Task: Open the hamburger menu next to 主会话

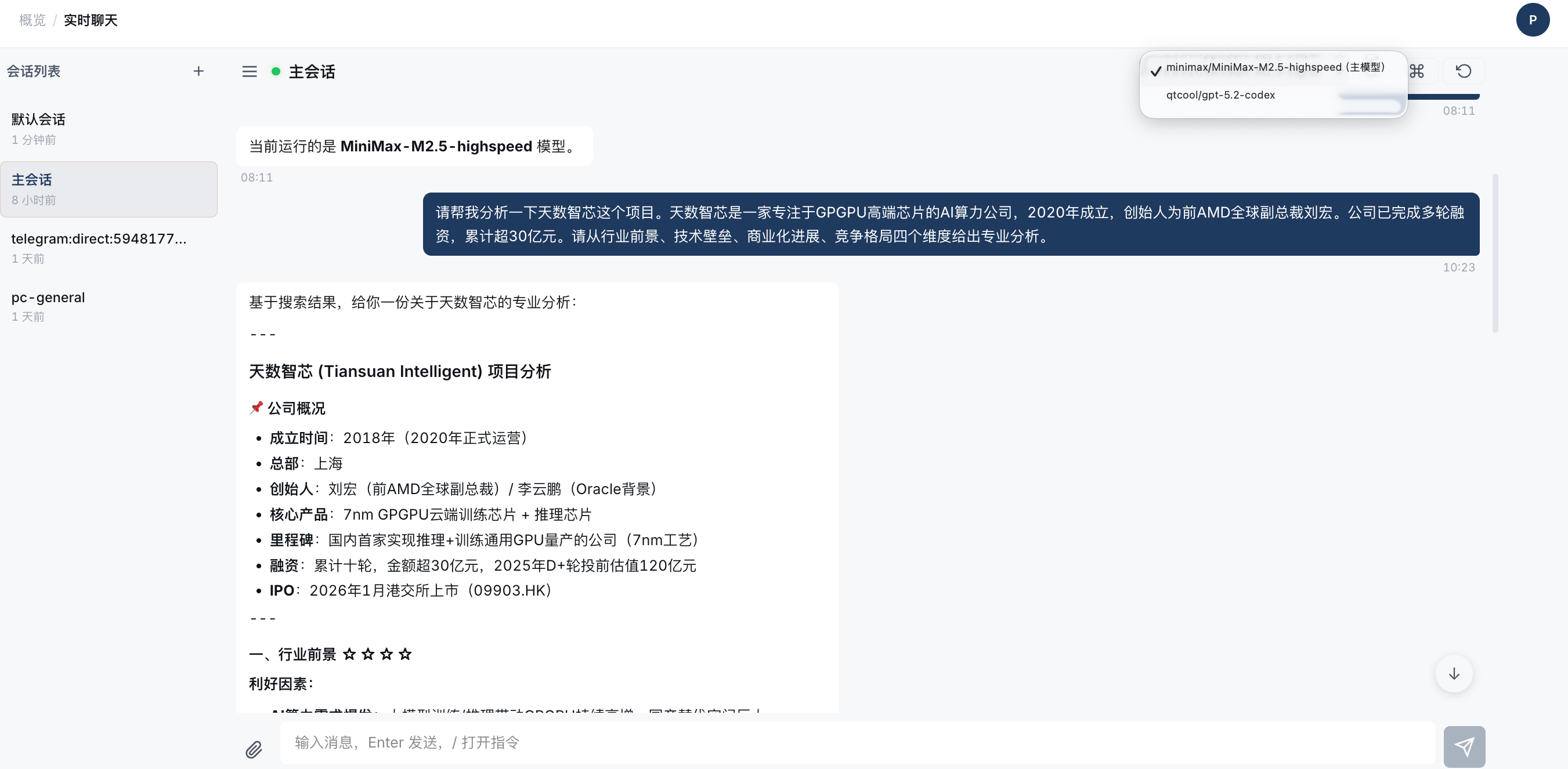Action: [x=250, y=71]
